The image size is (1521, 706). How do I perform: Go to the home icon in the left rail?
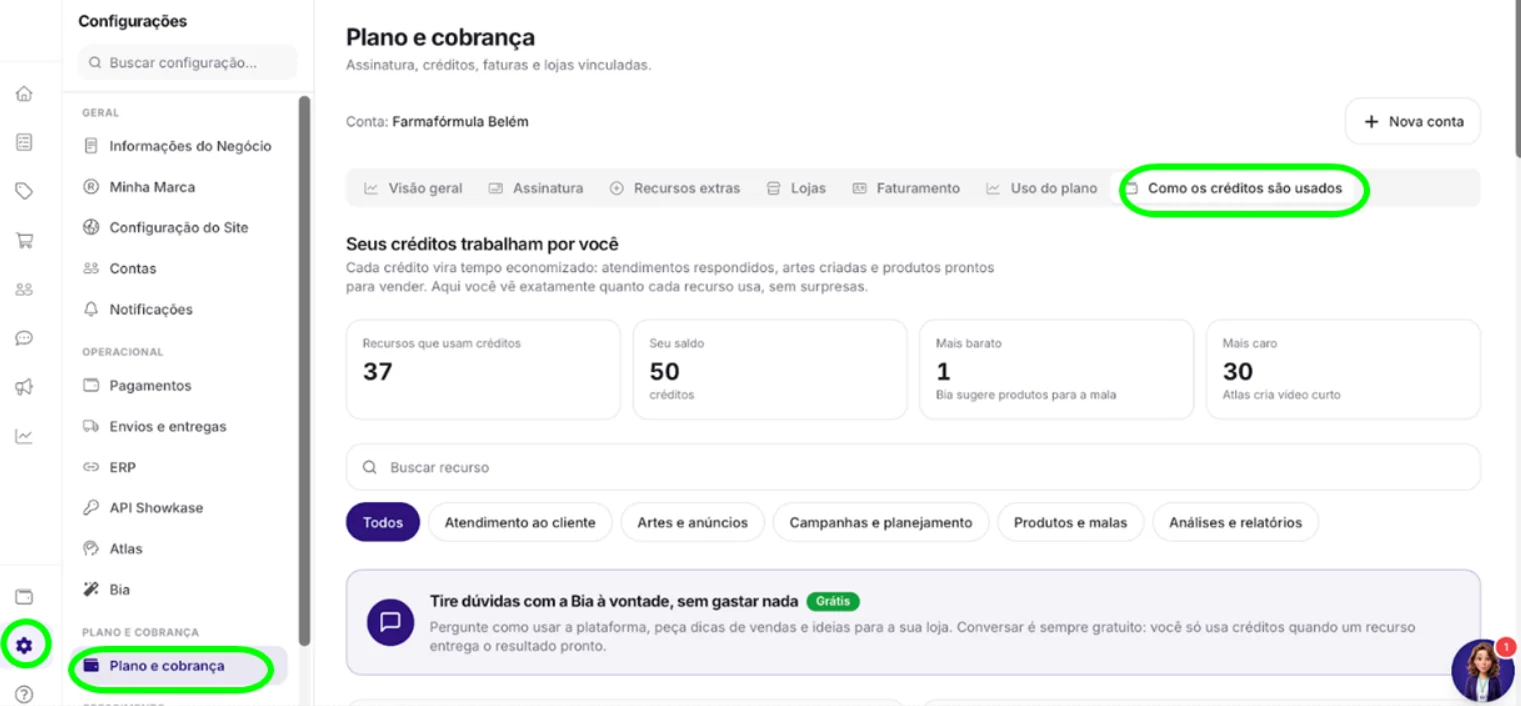(x=24, y=94)
